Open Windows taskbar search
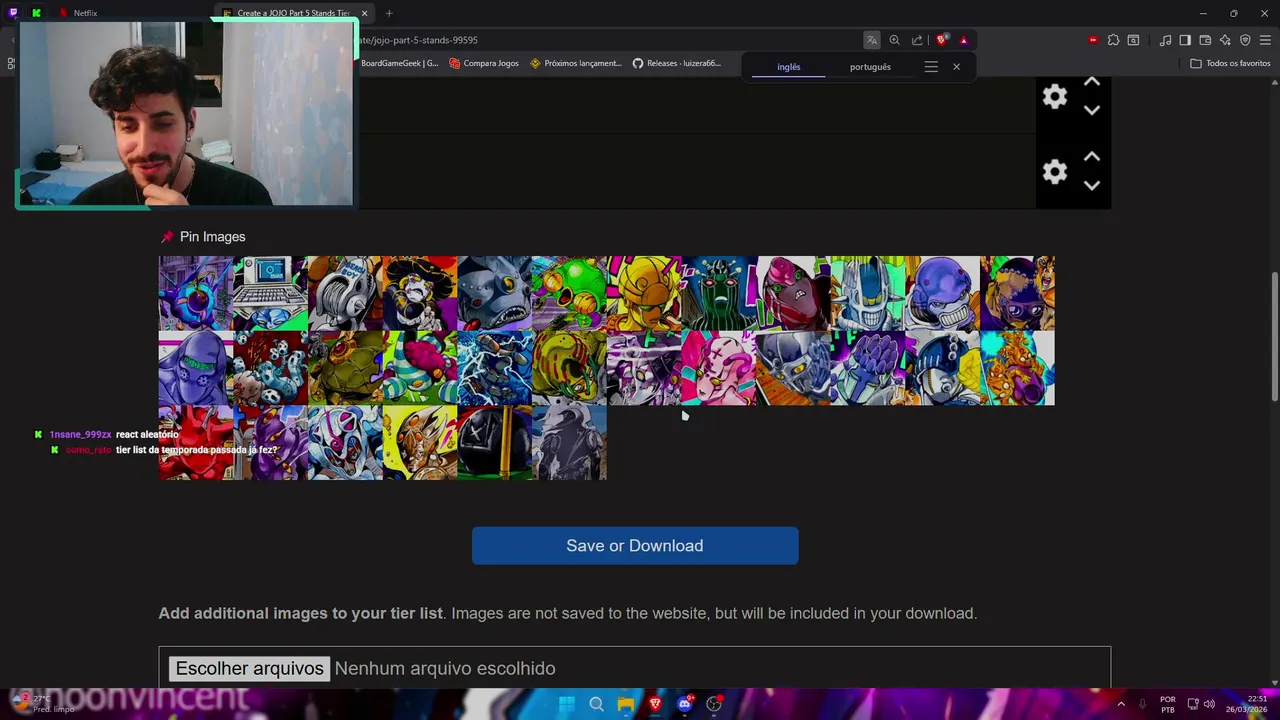 (x=596, y=704)
